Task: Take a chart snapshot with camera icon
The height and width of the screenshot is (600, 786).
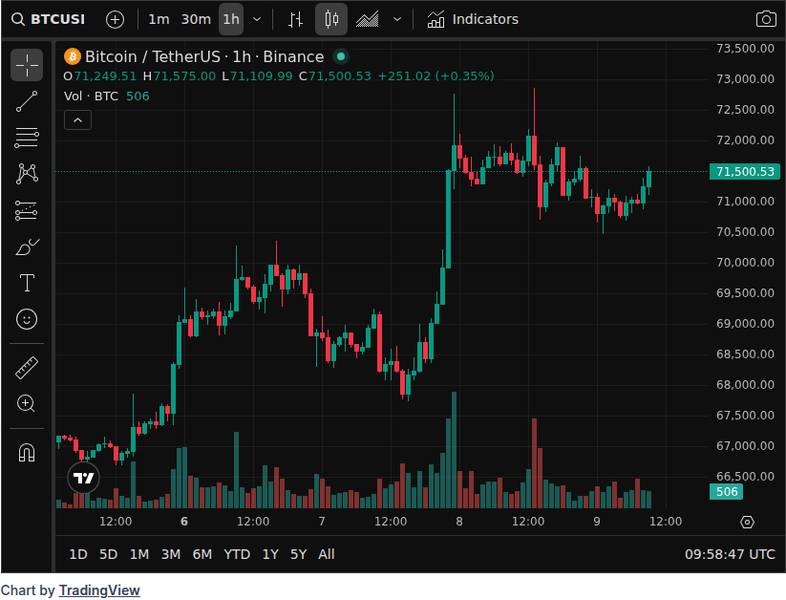Action: click(766, 20)
